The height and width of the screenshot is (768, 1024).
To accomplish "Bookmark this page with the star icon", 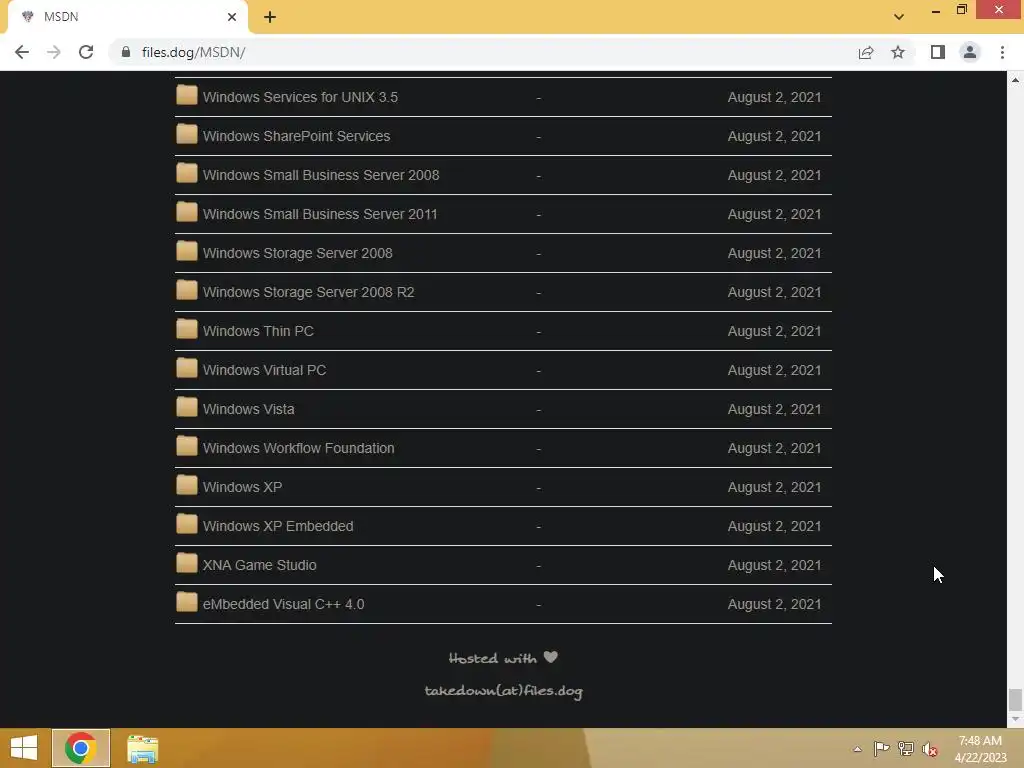I will [x=898, y=52].
